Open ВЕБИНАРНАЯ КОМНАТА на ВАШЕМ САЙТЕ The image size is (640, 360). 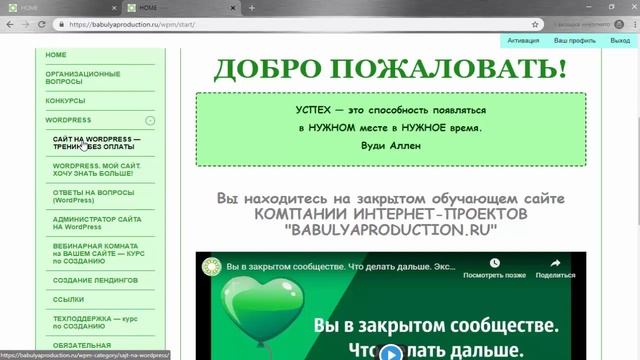click(x=98, y=253)
